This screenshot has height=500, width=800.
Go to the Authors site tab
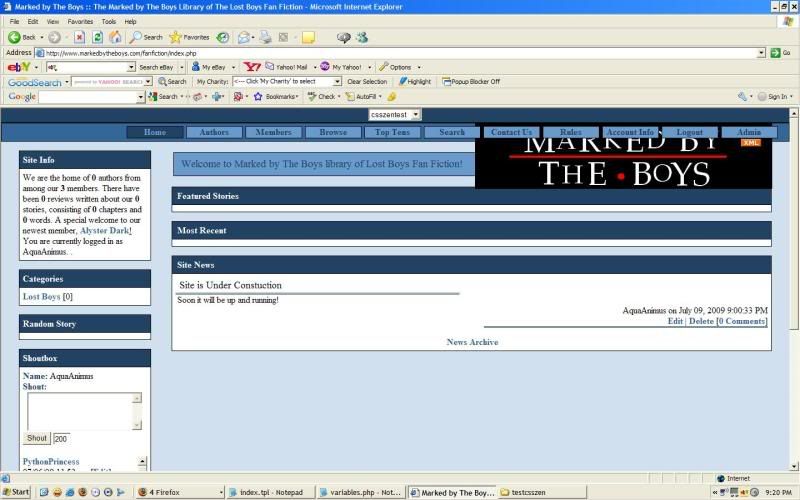[x=214, y=132]
